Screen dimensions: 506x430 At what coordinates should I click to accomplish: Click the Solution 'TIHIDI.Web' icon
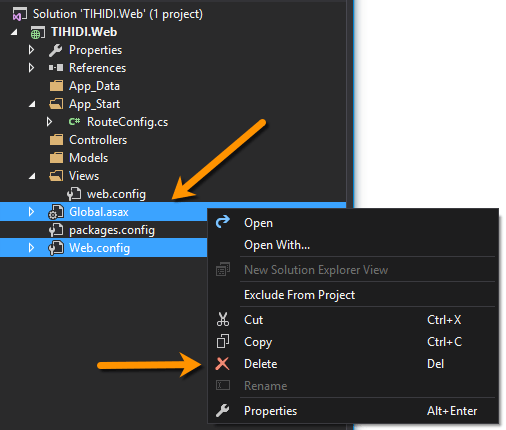(x=19, y=14)
